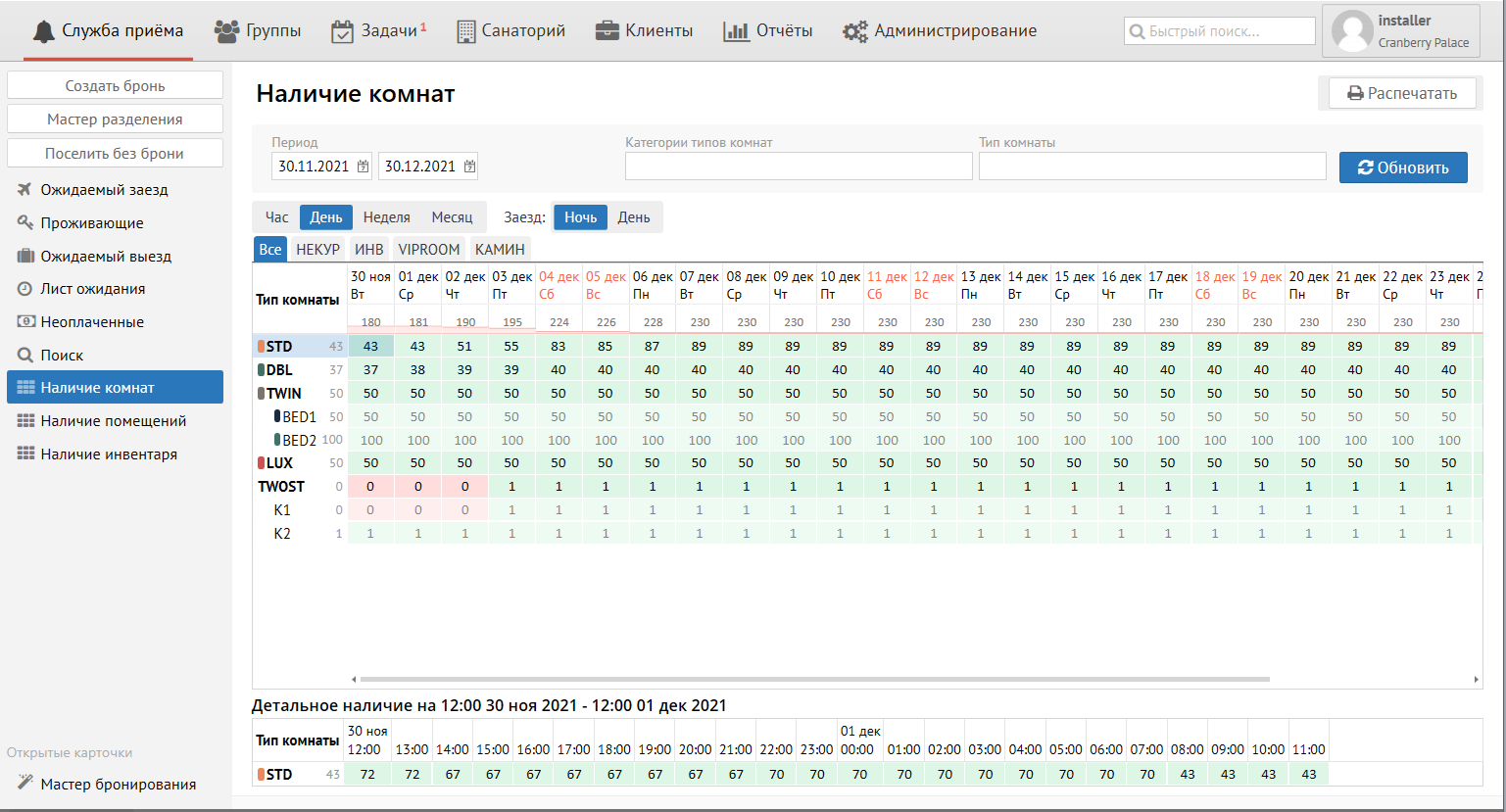The height and width of the screenshot is (812, 1506).
Task: Click the airplane icon for Ожидаемый заезд
Action: click(25, 190)
